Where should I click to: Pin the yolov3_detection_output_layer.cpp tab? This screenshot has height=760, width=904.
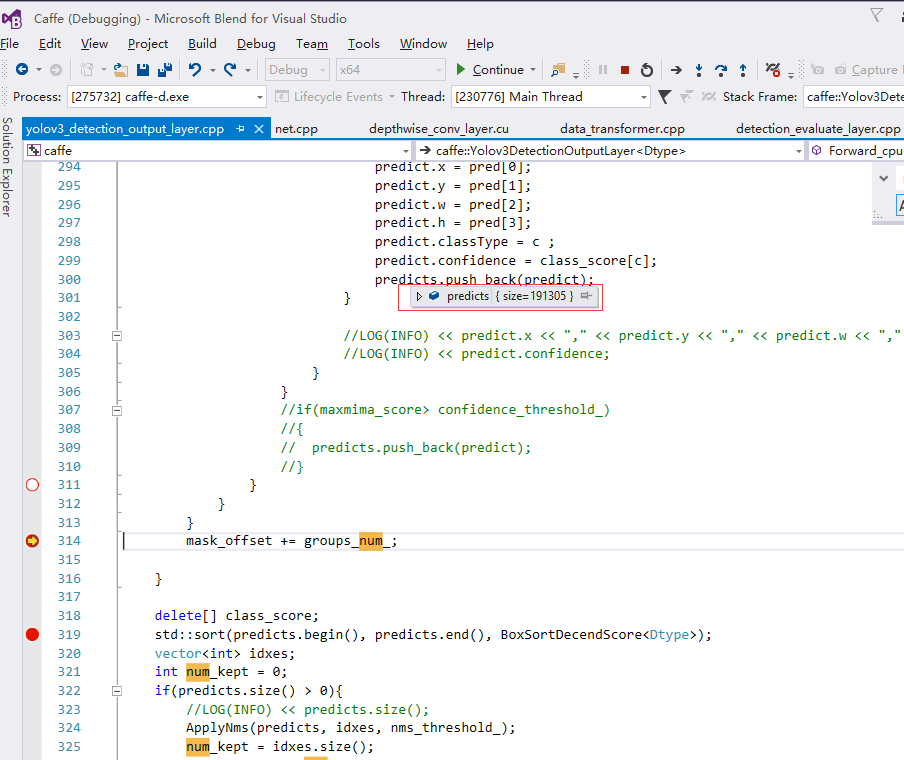(240, 129)
